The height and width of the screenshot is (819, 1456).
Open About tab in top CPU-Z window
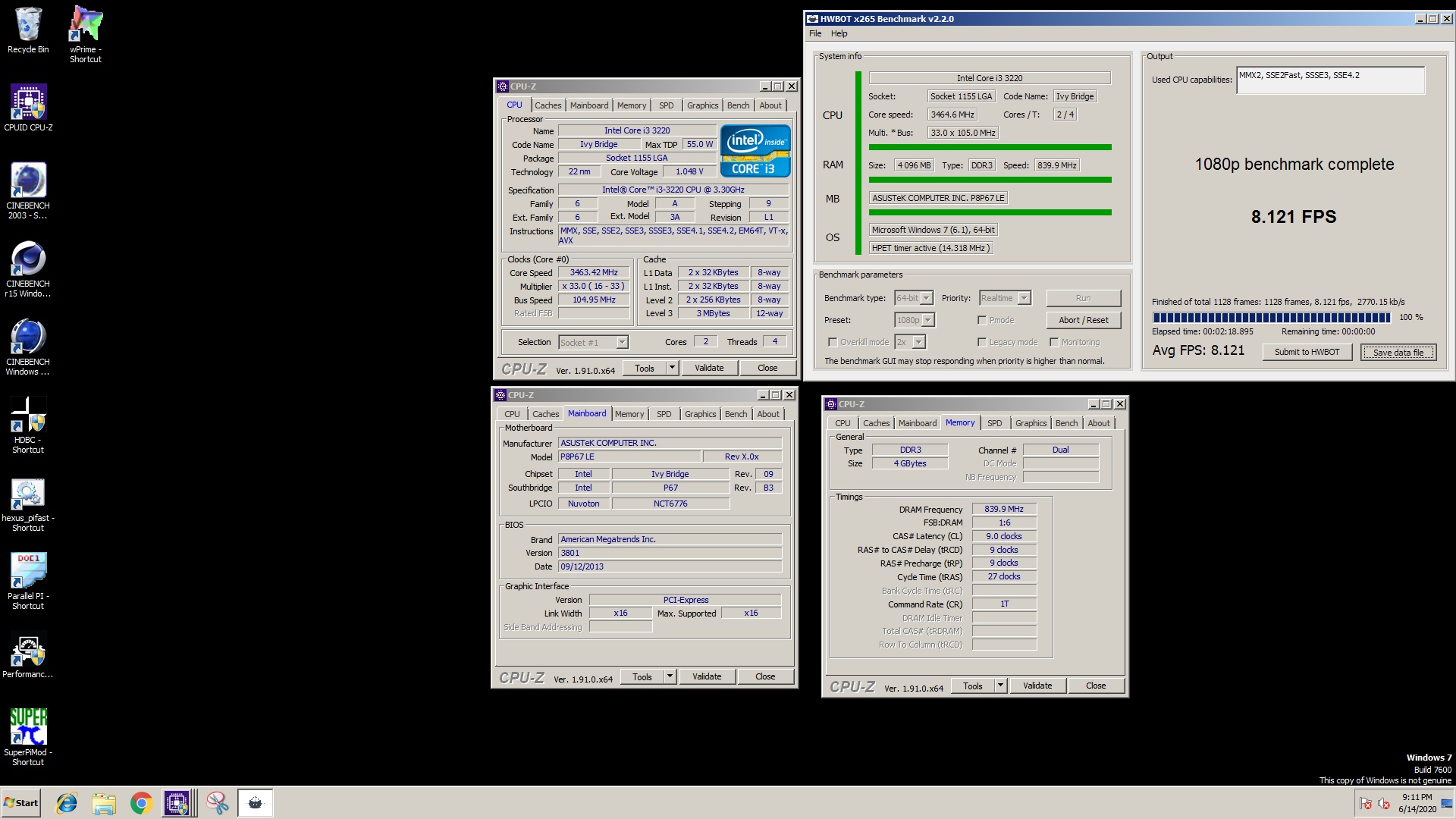coord(770,105)
